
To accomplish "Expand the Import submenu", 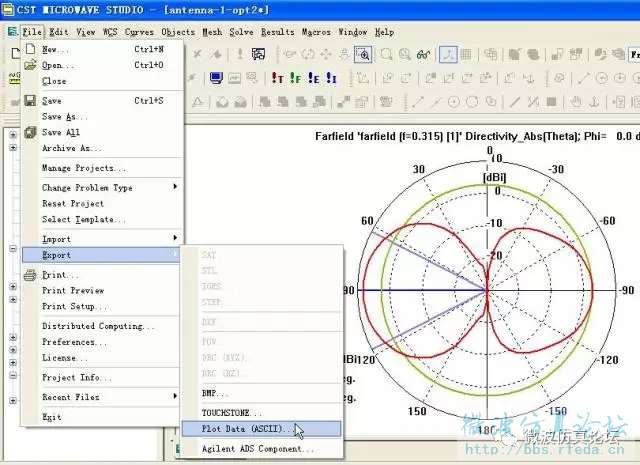I will coord(102,239).
